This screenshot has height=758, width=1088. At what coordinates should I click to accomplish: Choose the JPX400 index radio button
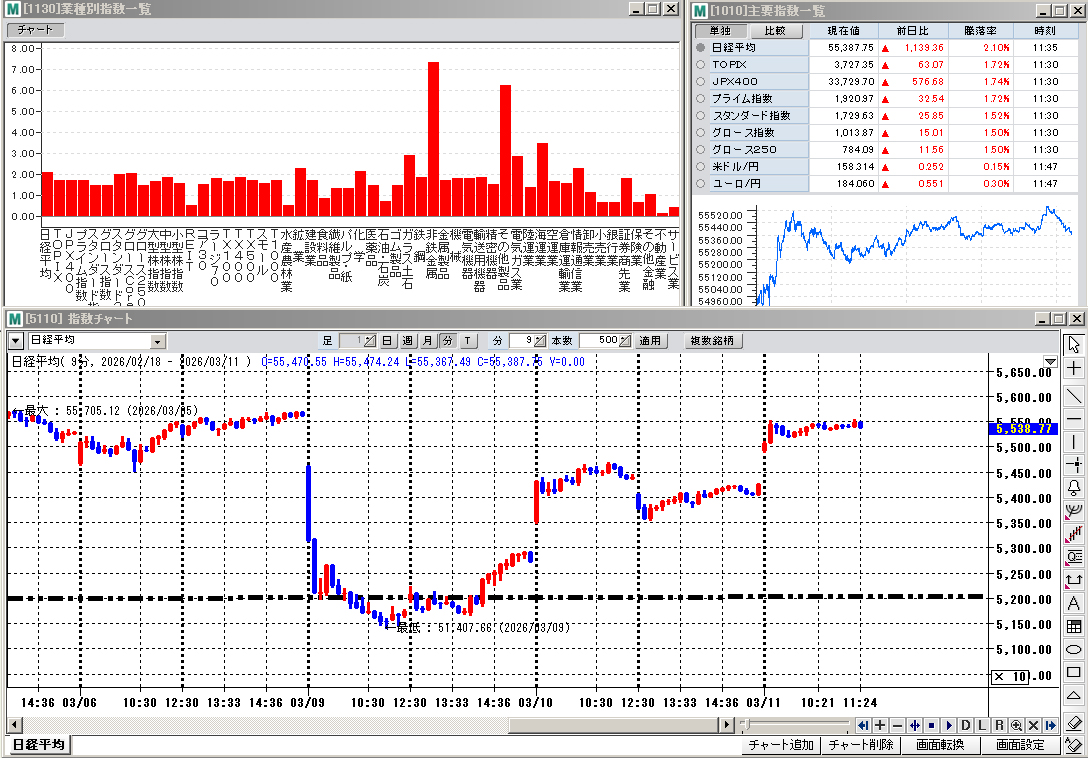[700, 82]
